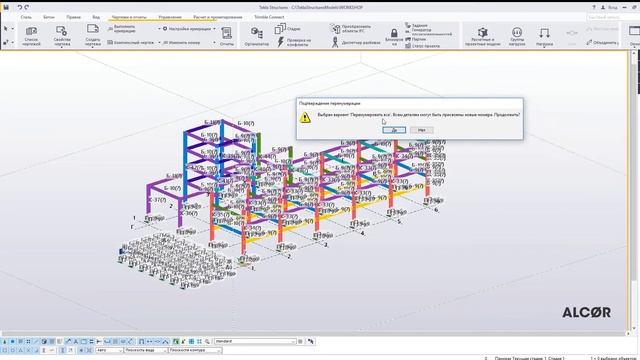Open the Задания tasks tool
640x360 pixels.
click(x=416, y=25)
